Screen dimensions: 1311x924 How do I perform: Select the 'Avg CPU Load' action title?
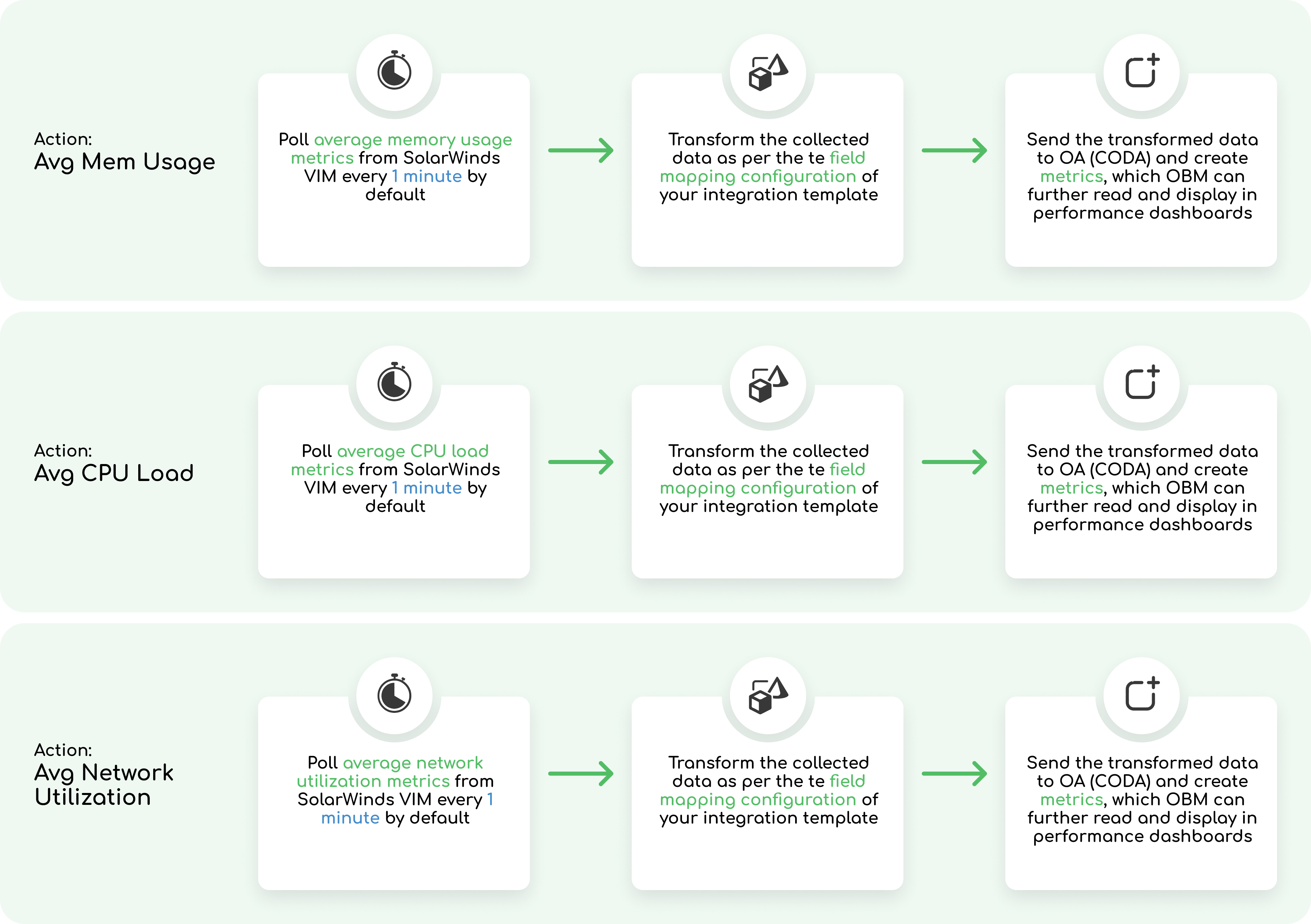click(x=114, y=474)
